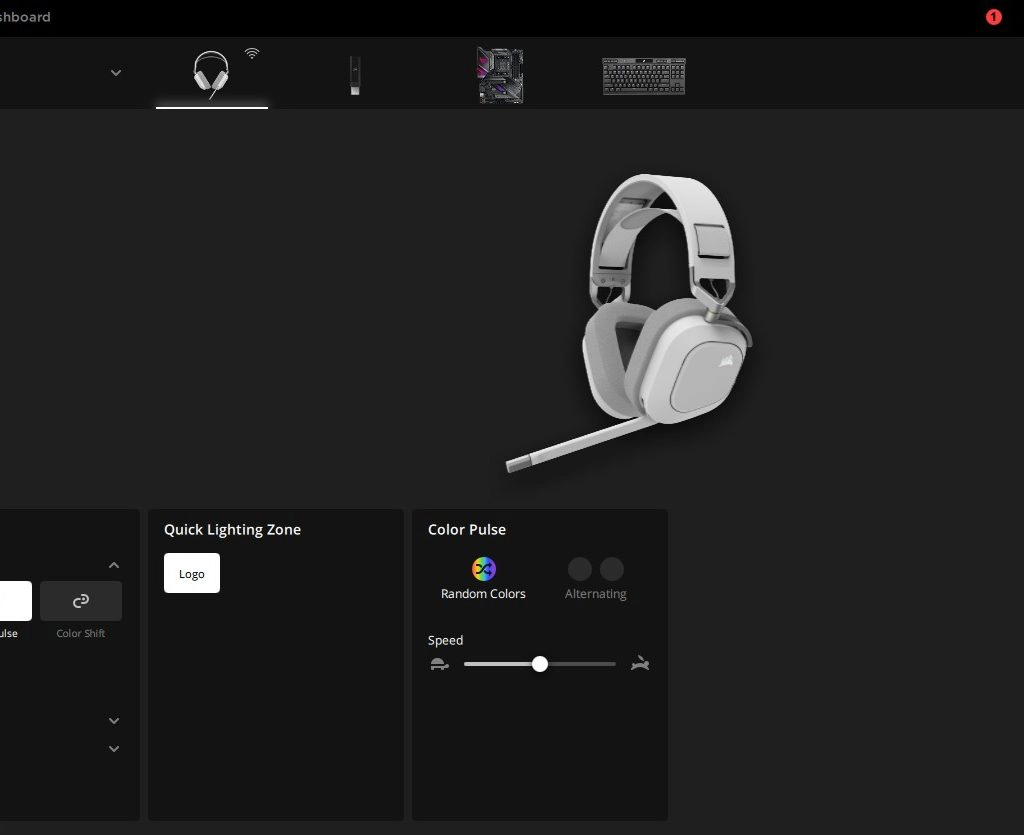
Task: Toggle the Logo lighting zone
Action: pos(192,574)
